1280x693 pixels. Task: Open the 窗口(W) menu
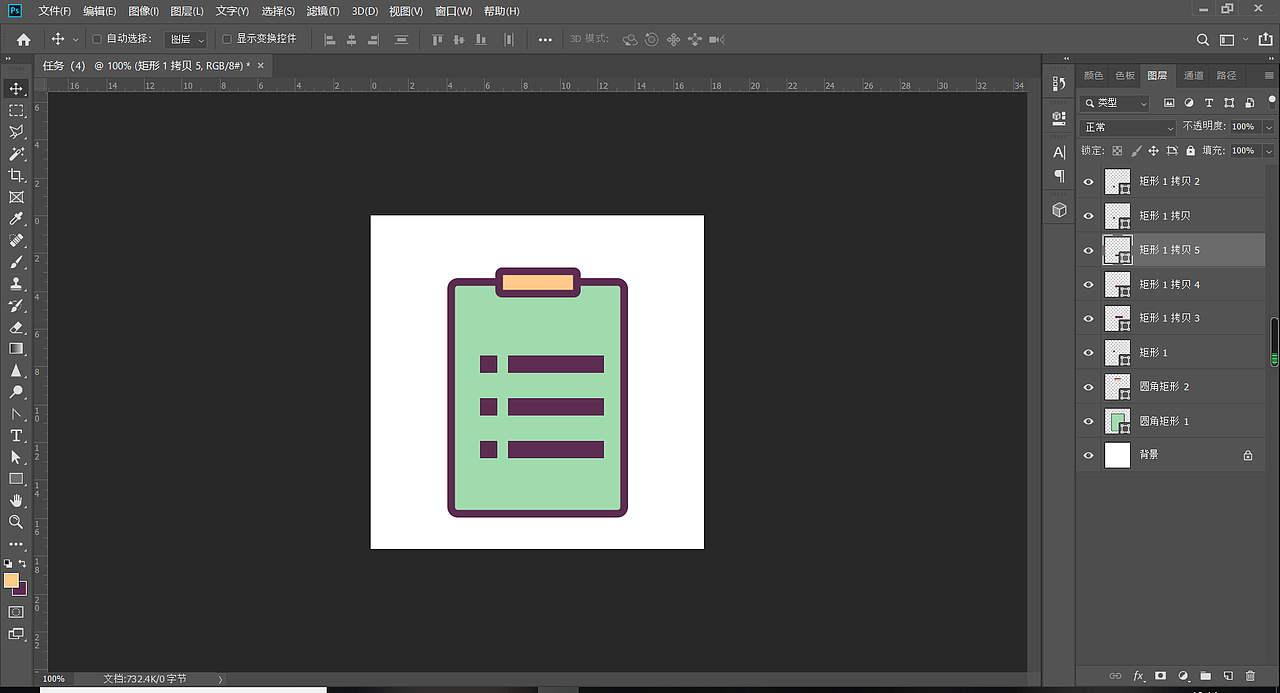click(x=454, y=11)
